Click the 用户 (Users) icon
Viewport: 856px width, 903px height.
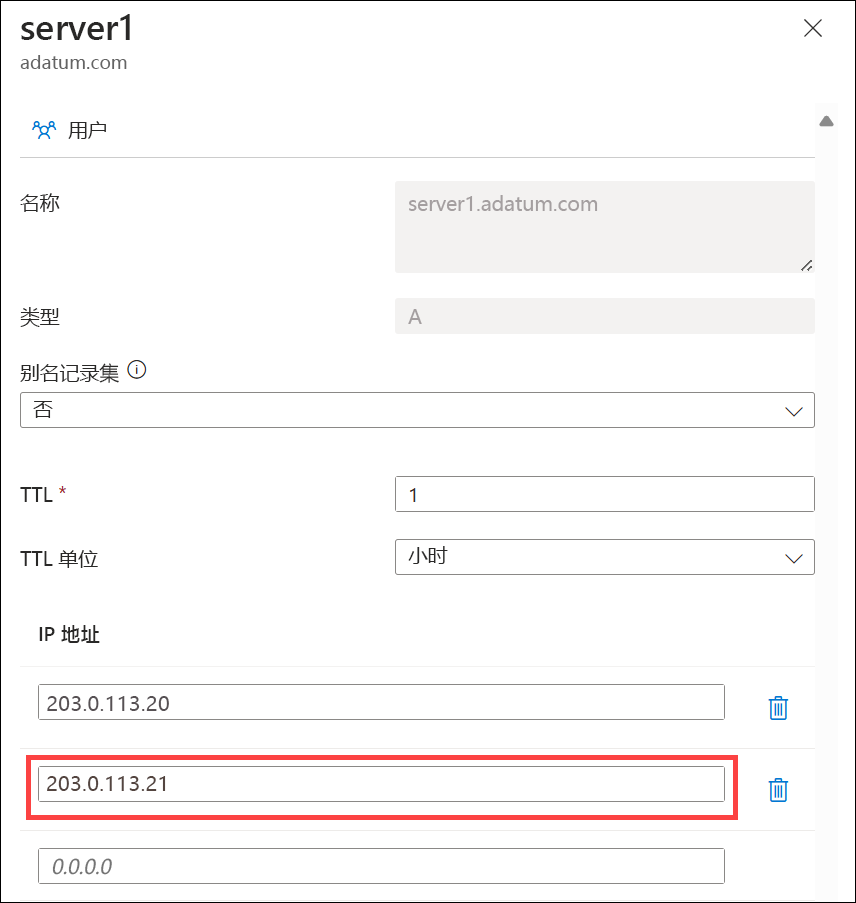pyautogui.click(x=44, y=129)
